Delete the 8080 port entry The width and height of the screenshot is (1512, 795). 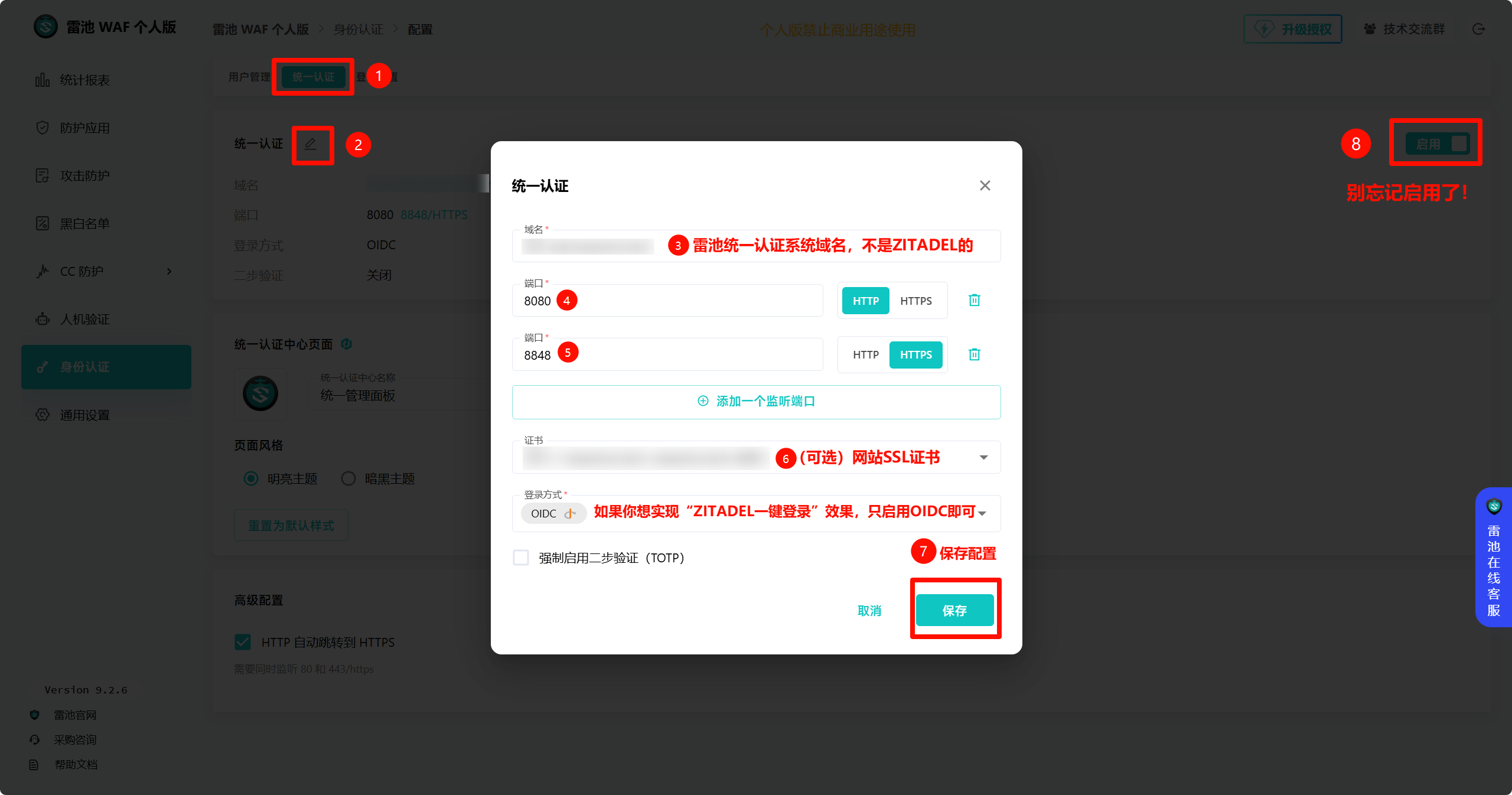(x=975, y=301)
